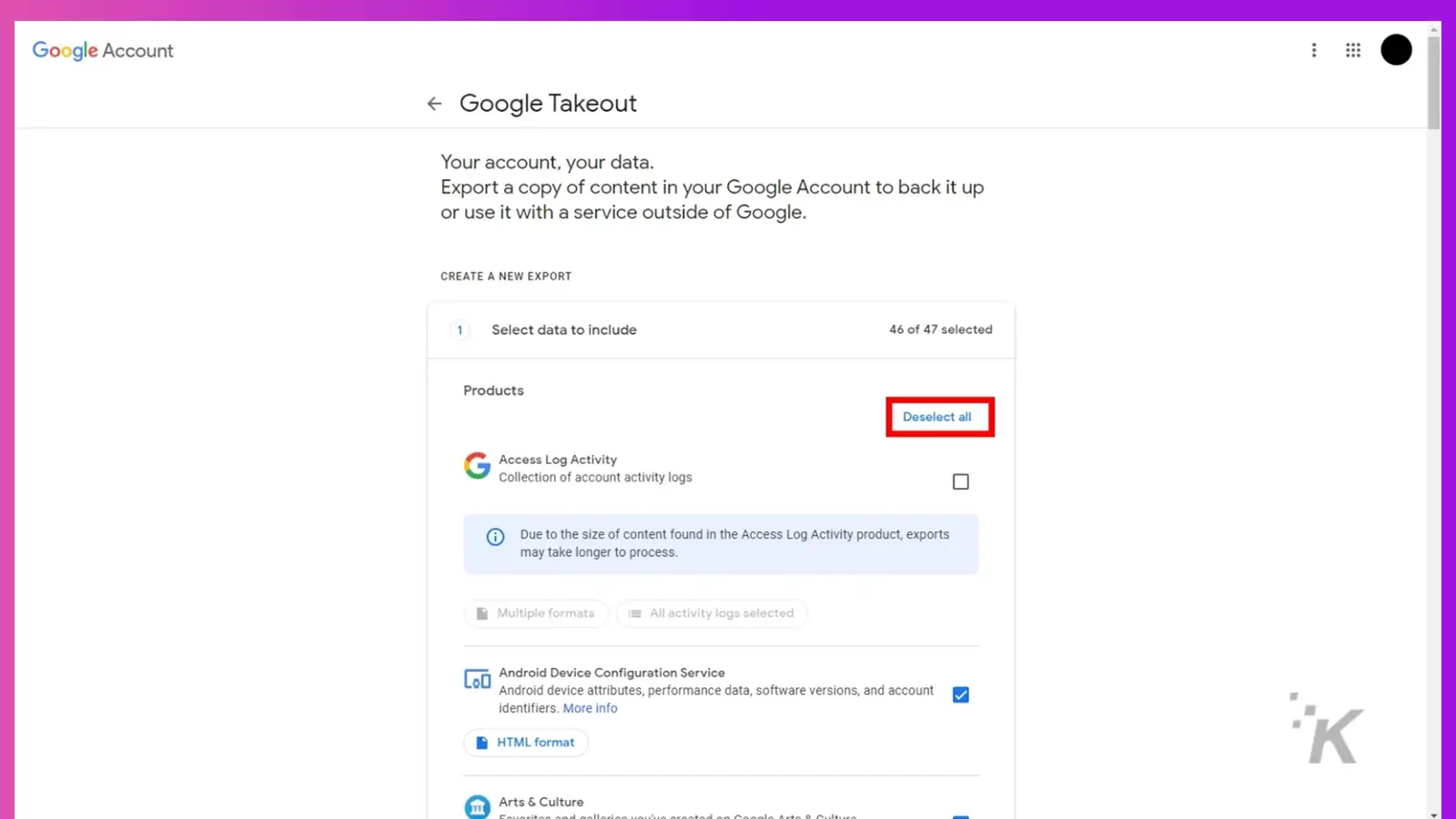Click the '46 of 47 selected' text

click(941, 329)
